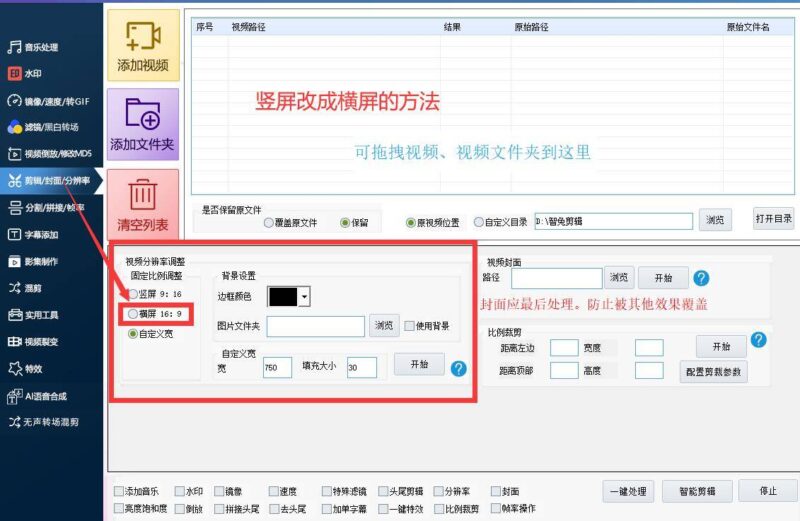Open 镜像/速度/转GIF section
Screen dimensions: 800x521
(48, 101)
